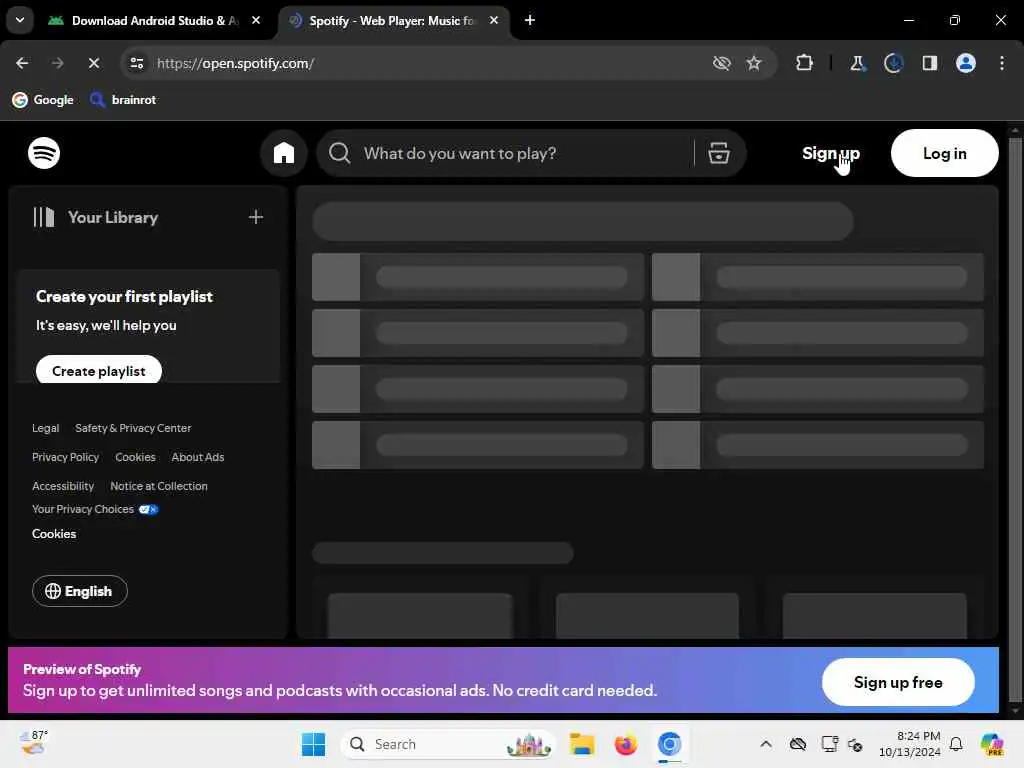Click the cloud sync off tray icon
1024x768 pixels.
pyautogui.click(x=797, y=744)
